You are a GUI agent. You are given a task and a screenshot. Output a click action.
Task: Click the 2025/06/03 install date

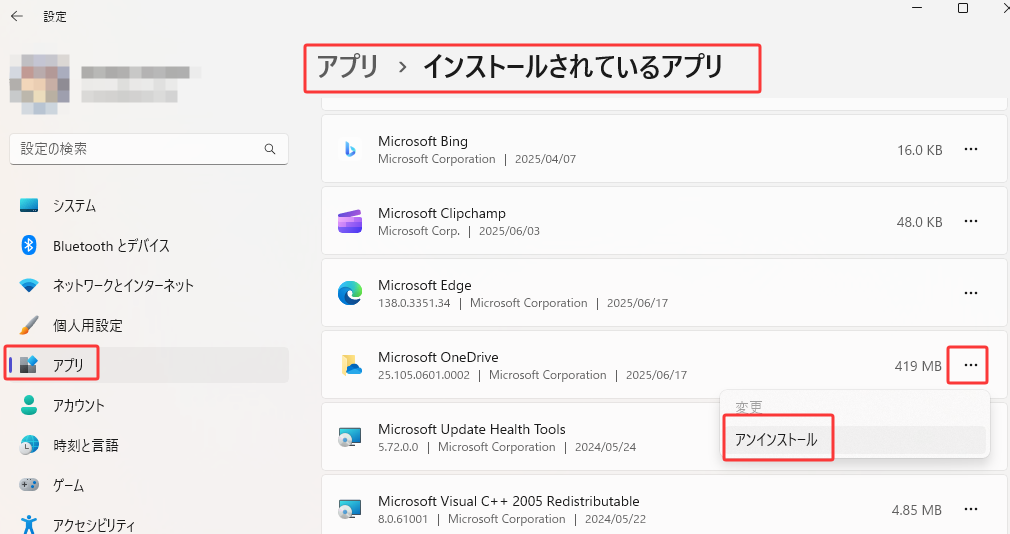pyautogui.click(x=510, y=231)
